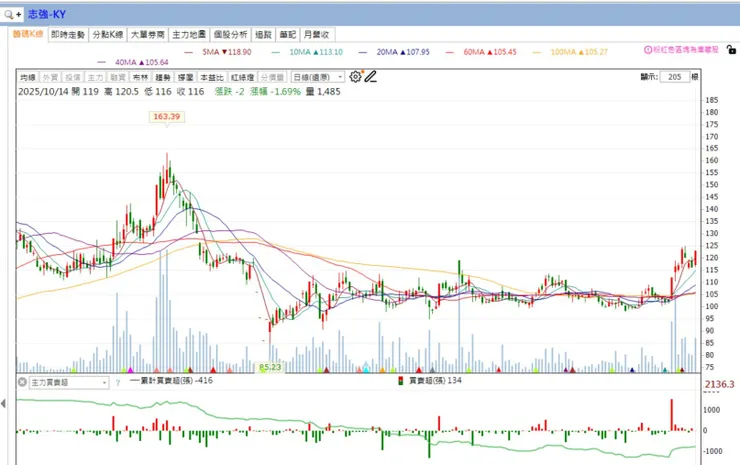The height and width of the screenshot is (465, 740).
Task: Switch to the 月營收 tab
Action: 317,34
